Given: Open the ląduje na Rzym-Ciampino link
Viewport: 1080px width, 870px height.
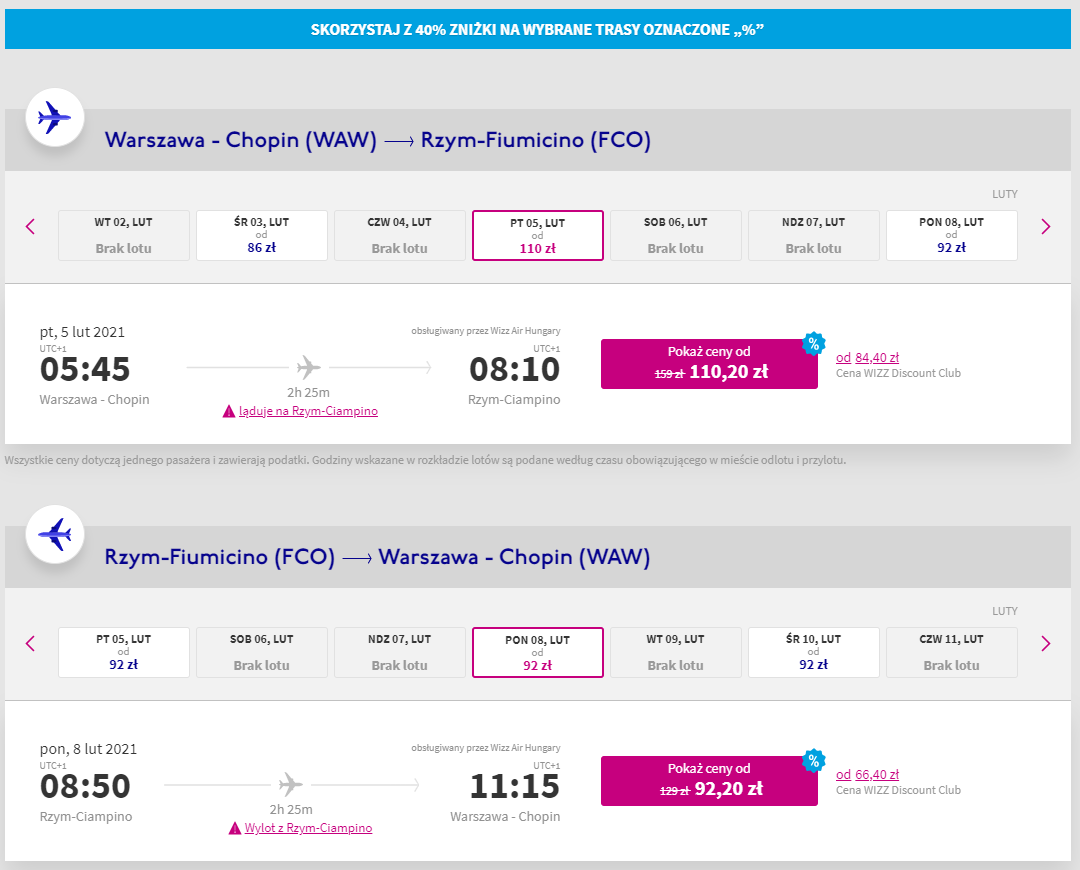Looking at the screenshot, I should (308, 411).
